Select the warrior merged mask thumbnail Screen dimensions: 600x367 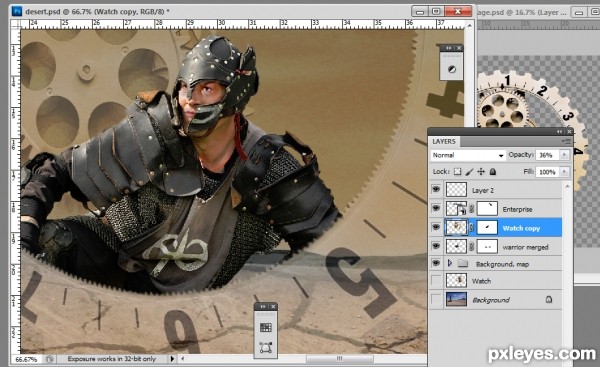487,246
